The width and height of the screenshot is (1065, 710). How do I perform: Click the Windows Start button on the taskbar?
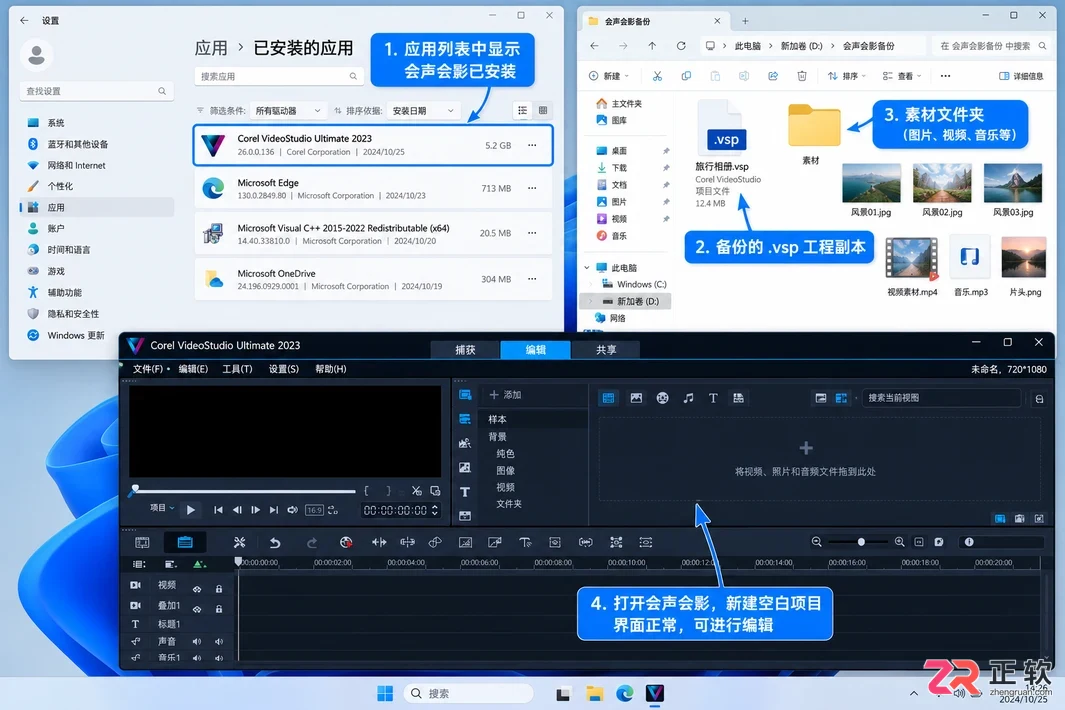coord(385,693)
